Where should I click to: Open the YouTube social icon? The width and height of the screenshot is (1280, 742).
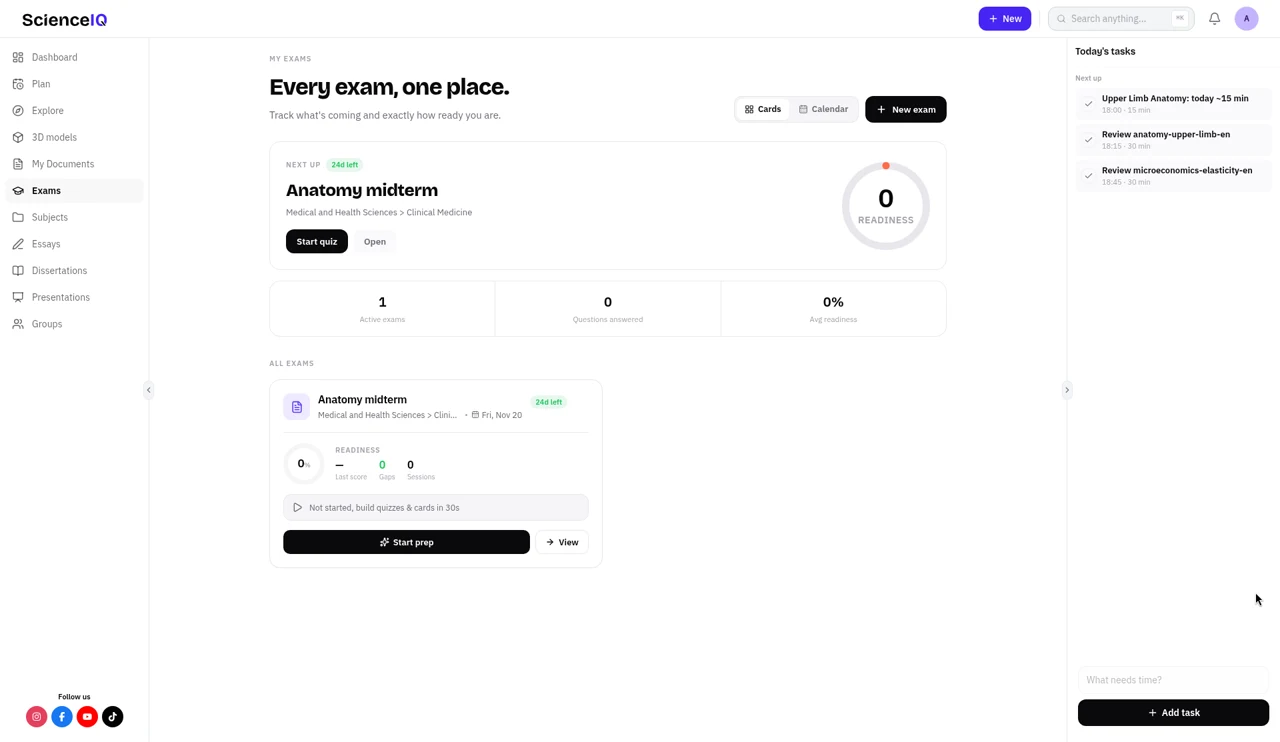[87, 717]
